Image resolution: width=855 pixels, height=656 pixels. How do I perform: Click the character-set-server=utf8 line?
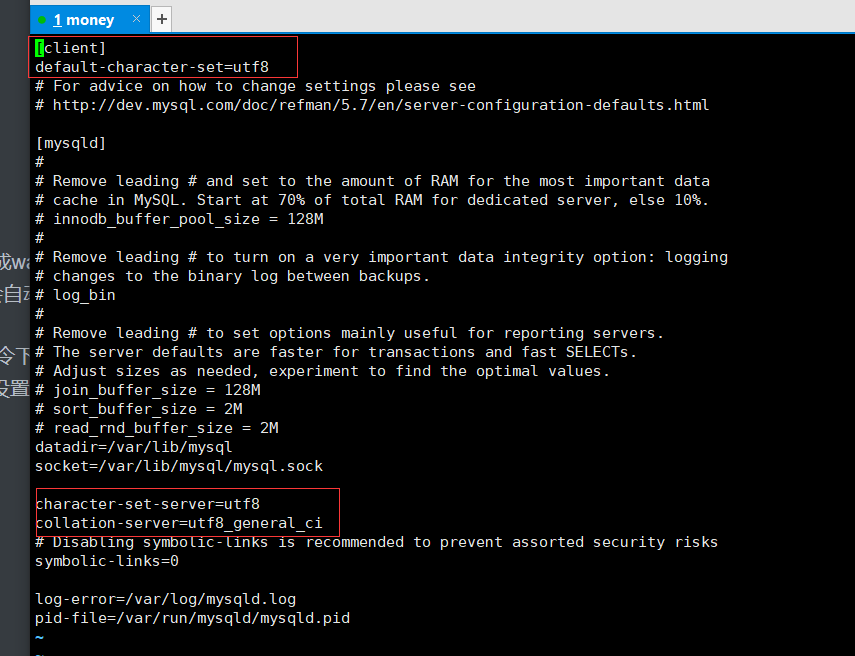[147, 504]
